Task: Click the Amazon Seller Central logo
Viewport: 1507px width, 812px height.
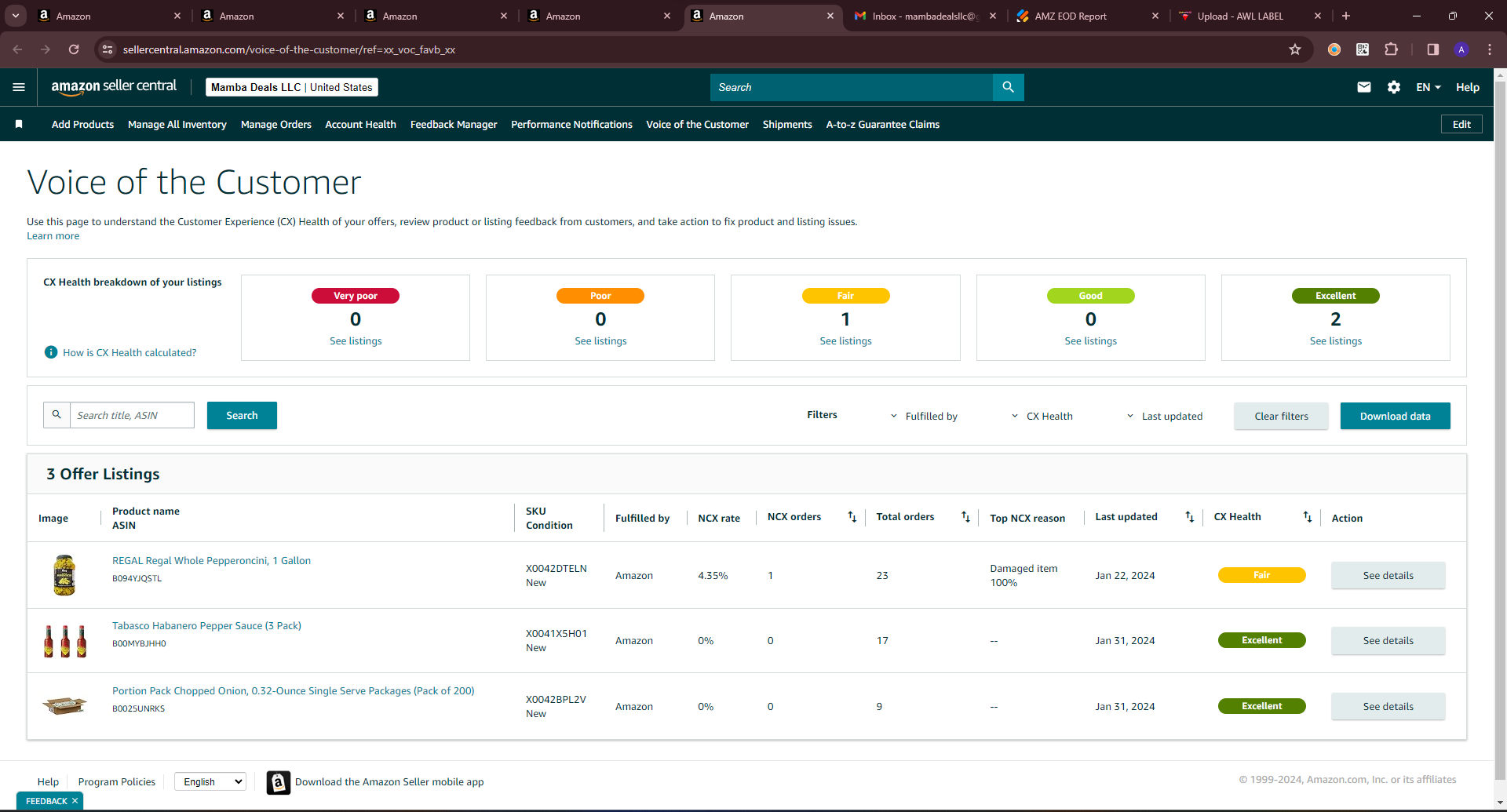Action: [114, 87]
